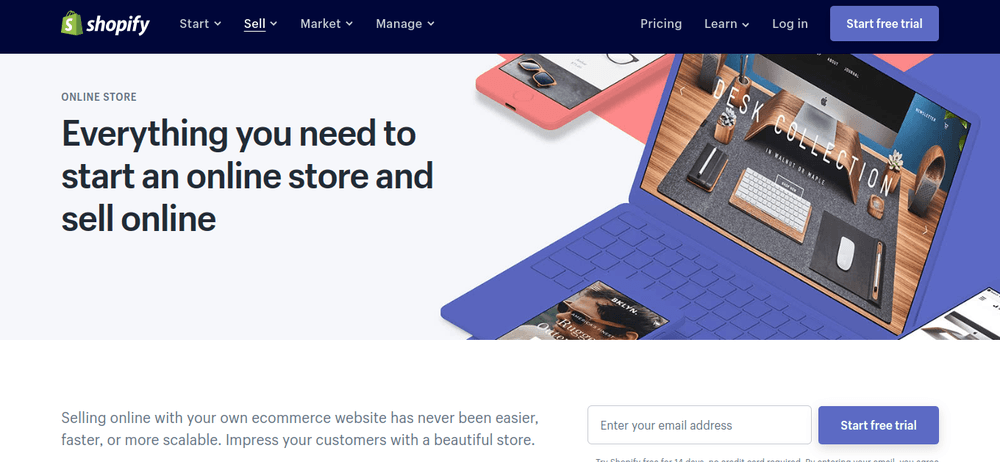Screen dimensions: 1000x462
Task: Click the Shopify wordmark in the header
Action: [x=118, y=24]
